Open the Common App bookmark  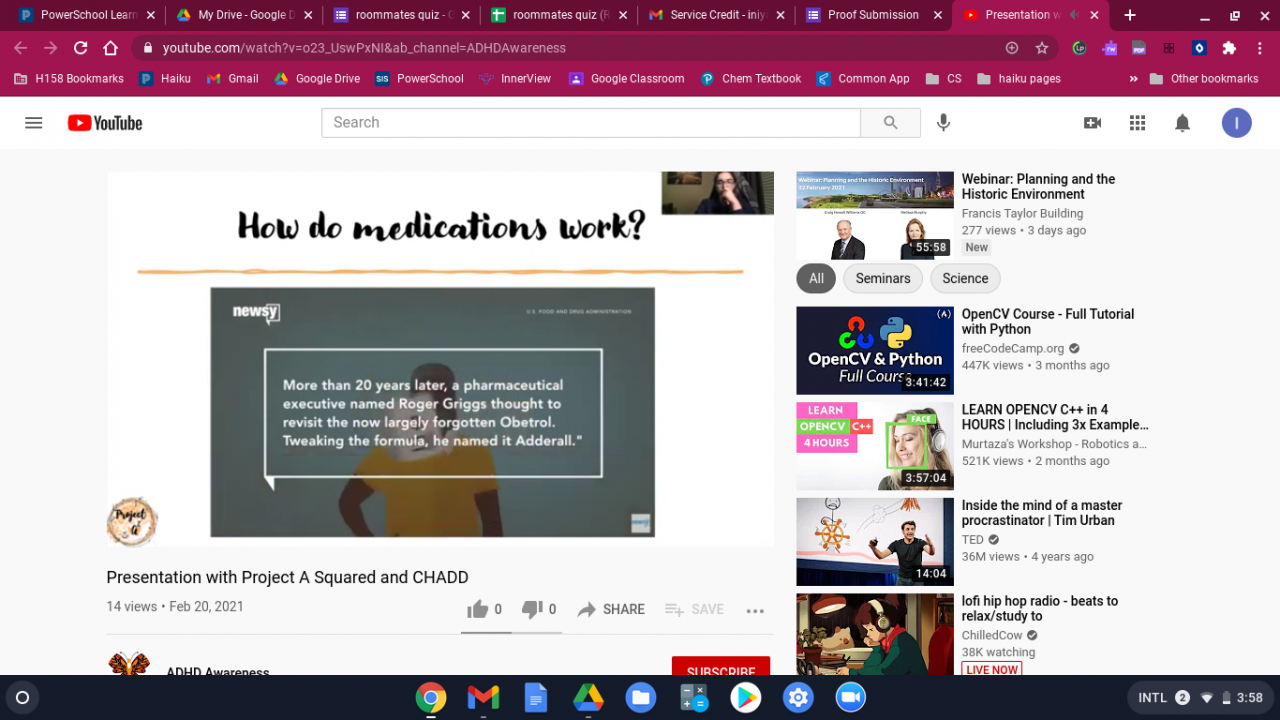864,79
